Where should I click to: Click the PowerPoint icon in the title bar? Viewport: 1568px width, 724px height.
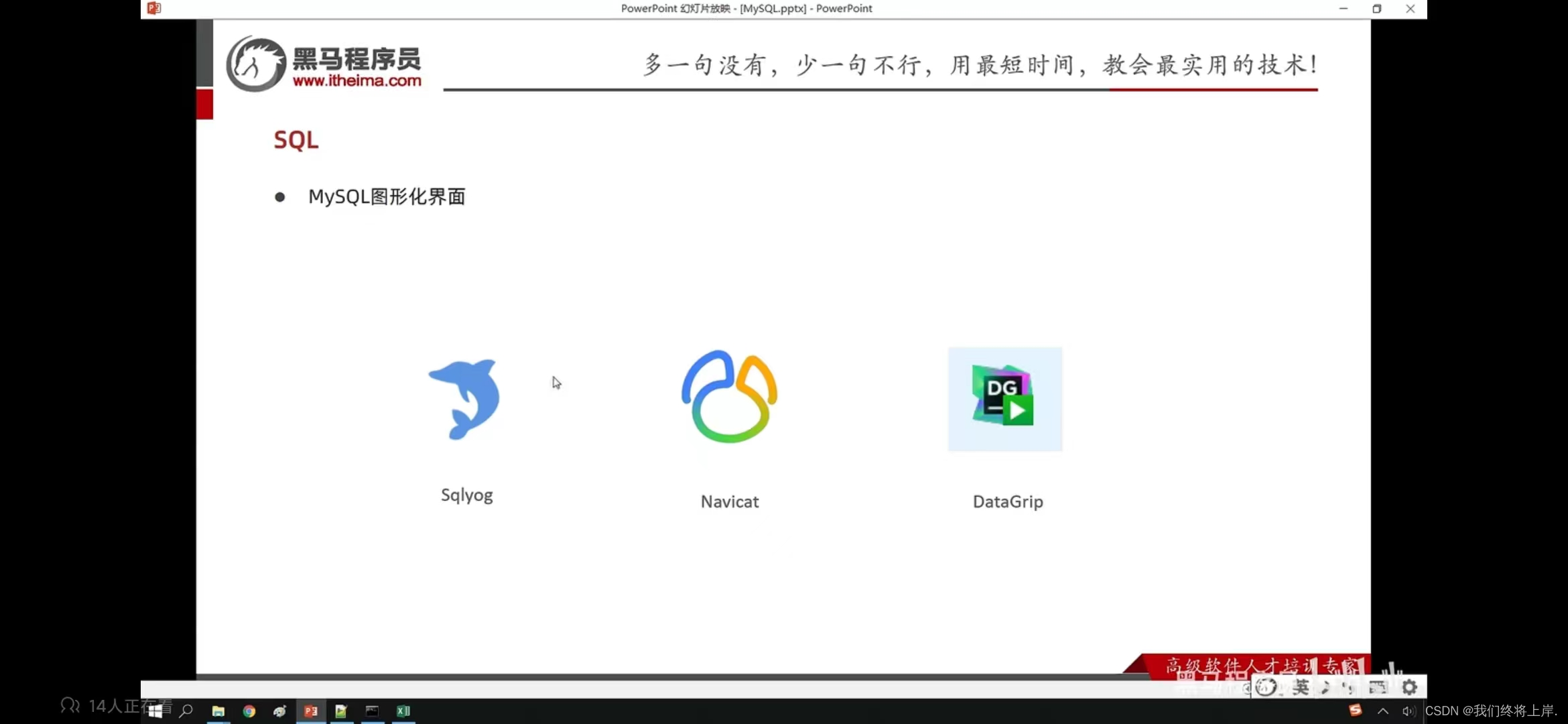click(154, 8)
